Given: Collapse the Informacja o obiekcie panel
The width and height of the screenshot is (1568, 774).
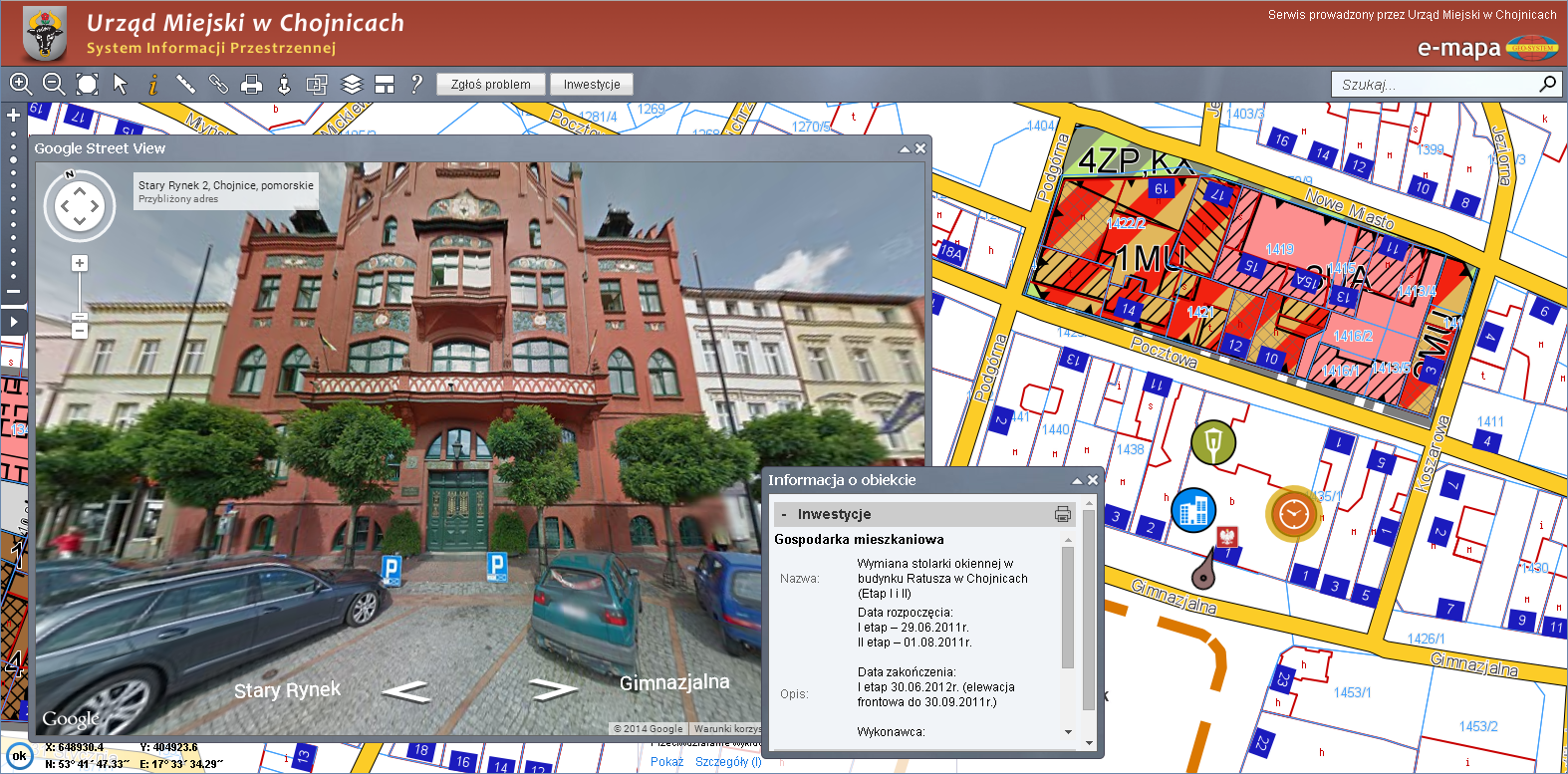Looking at the screenshot, I should (x=1077, y=480).
